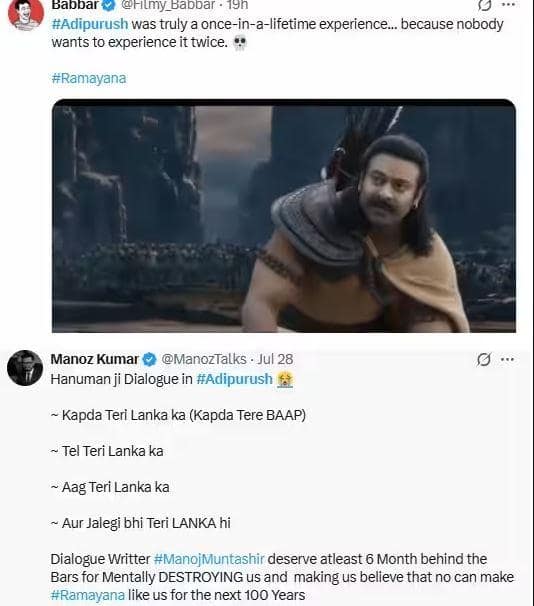Open the Adipurush movie still image
Viewport: 534px width, 606px height.
click(284, 216)
